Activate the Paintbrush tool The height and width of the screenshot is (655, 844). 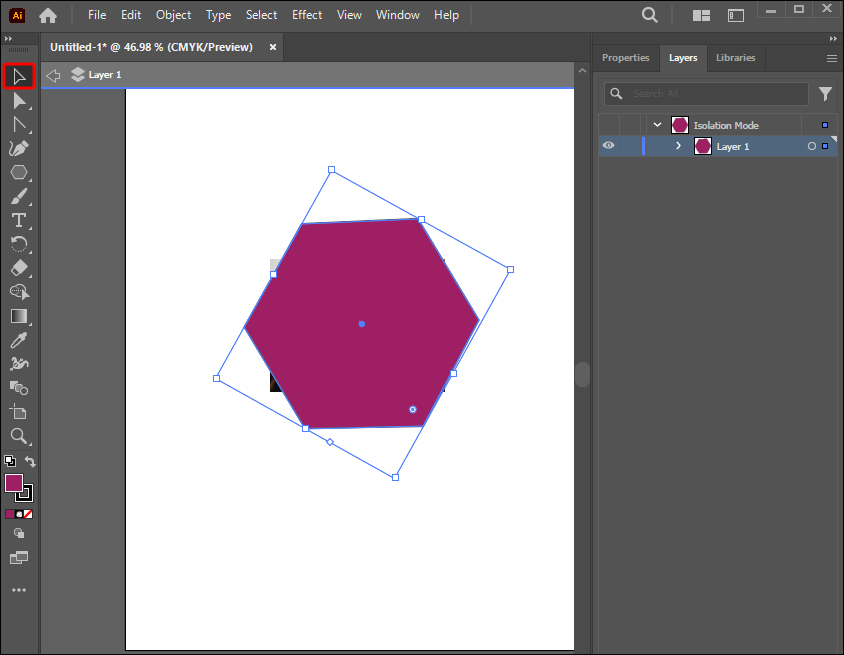pyautogui.click(x=18, y=196)
